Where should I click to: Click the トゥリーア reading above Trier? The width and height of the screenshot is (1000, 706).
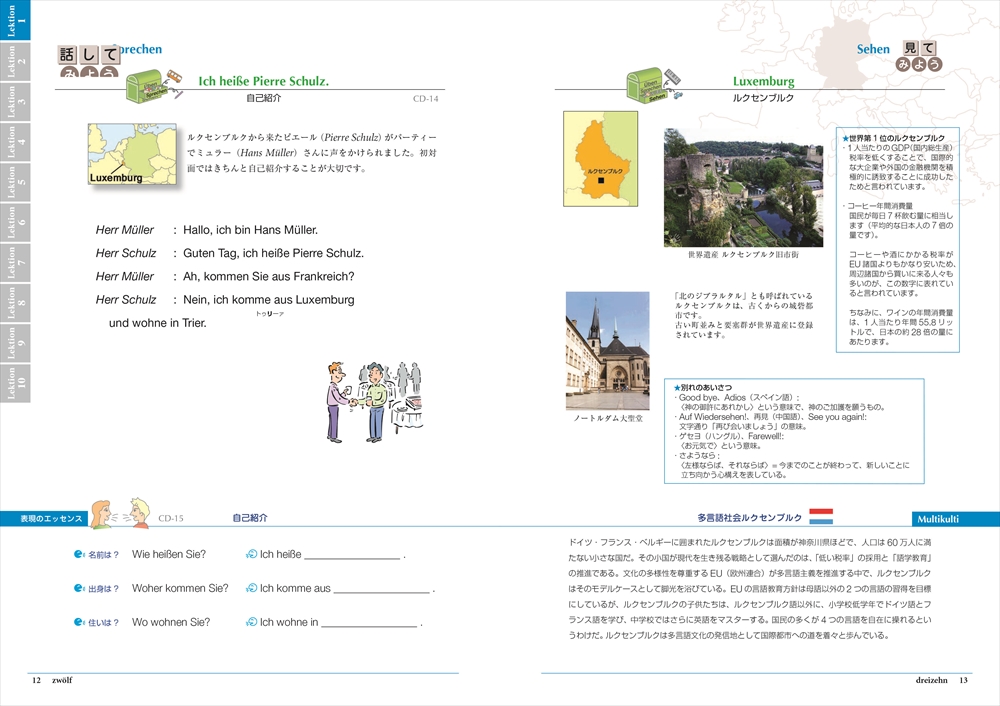click(x=270, y=314)
